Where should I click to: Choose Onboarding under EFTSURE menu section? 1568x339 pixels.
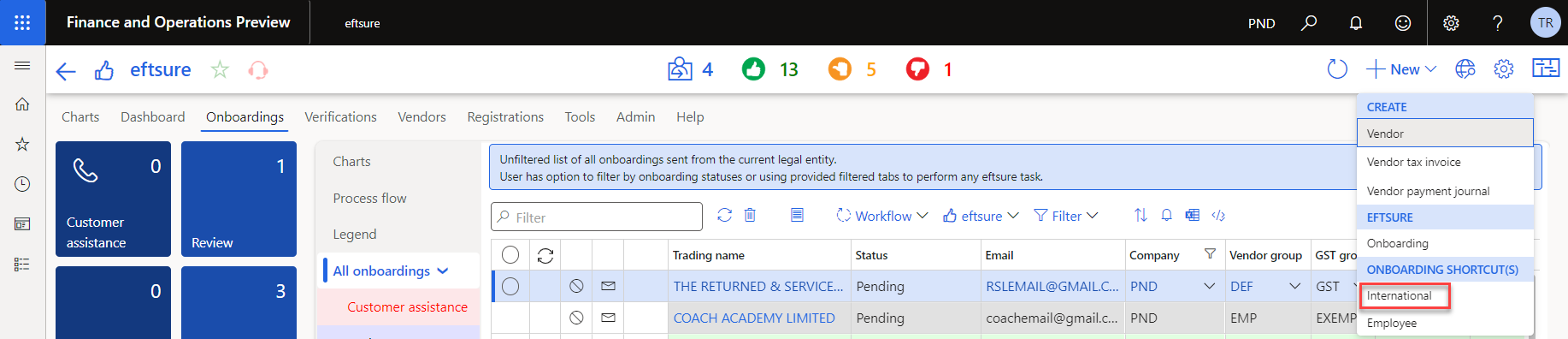1445,243
